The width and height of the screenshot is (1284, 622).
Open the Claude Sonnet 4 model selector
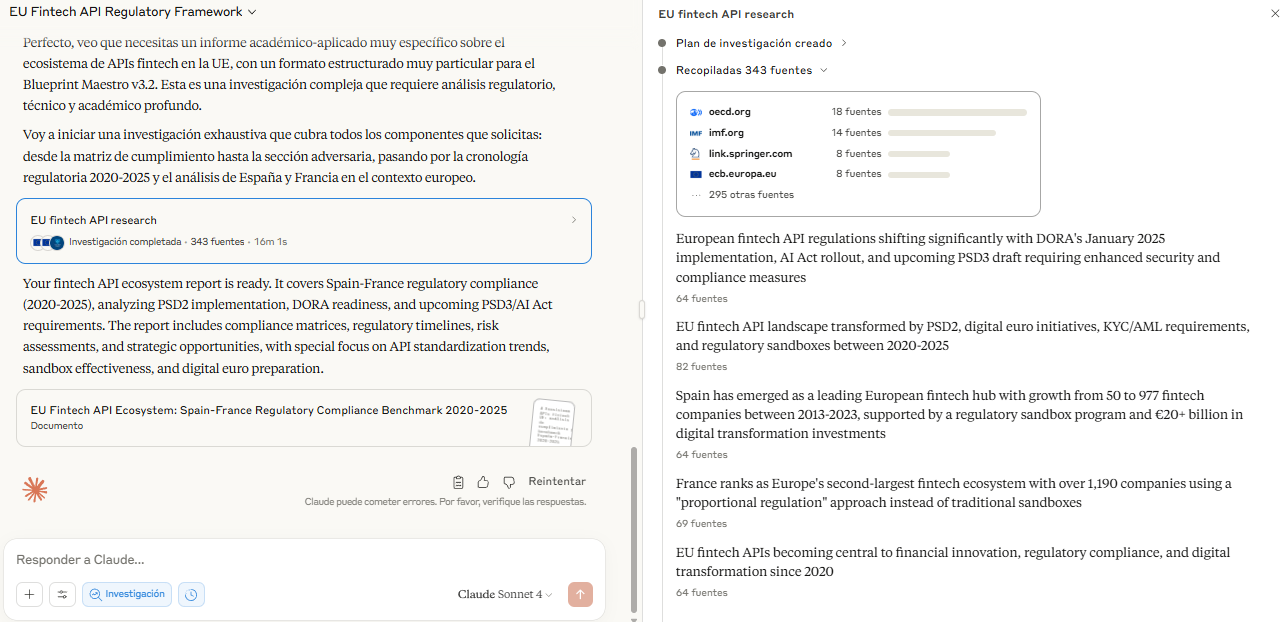(x=505, y=594)
